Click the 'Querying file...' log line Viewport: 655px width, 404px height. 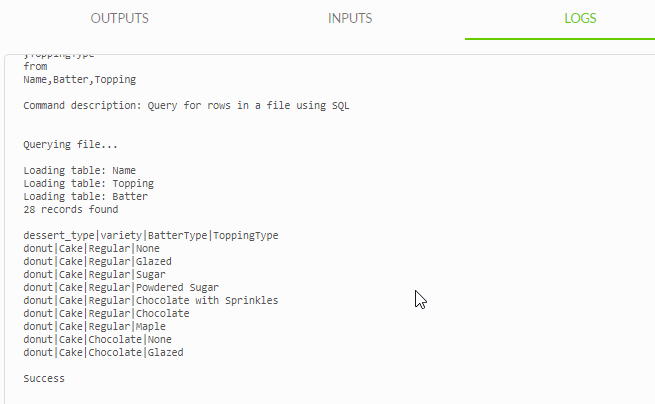click(x=71, y=145)
